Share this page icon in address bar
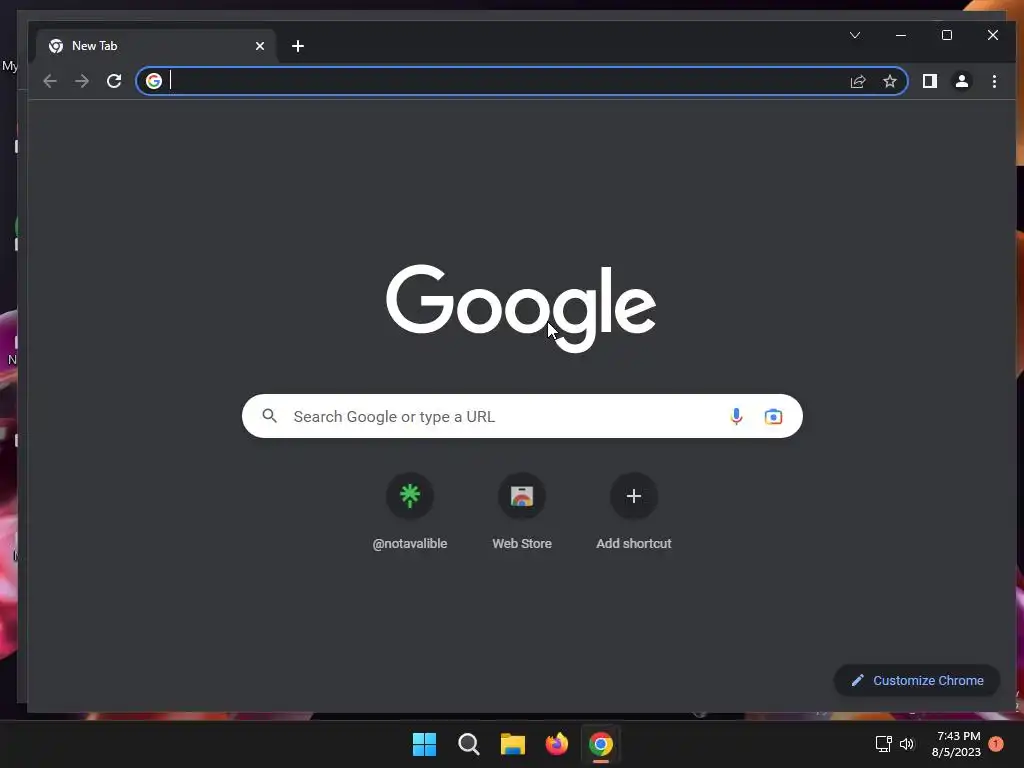Image resolution: width=1024 pixels, height=768 pixels. (857, 81)
